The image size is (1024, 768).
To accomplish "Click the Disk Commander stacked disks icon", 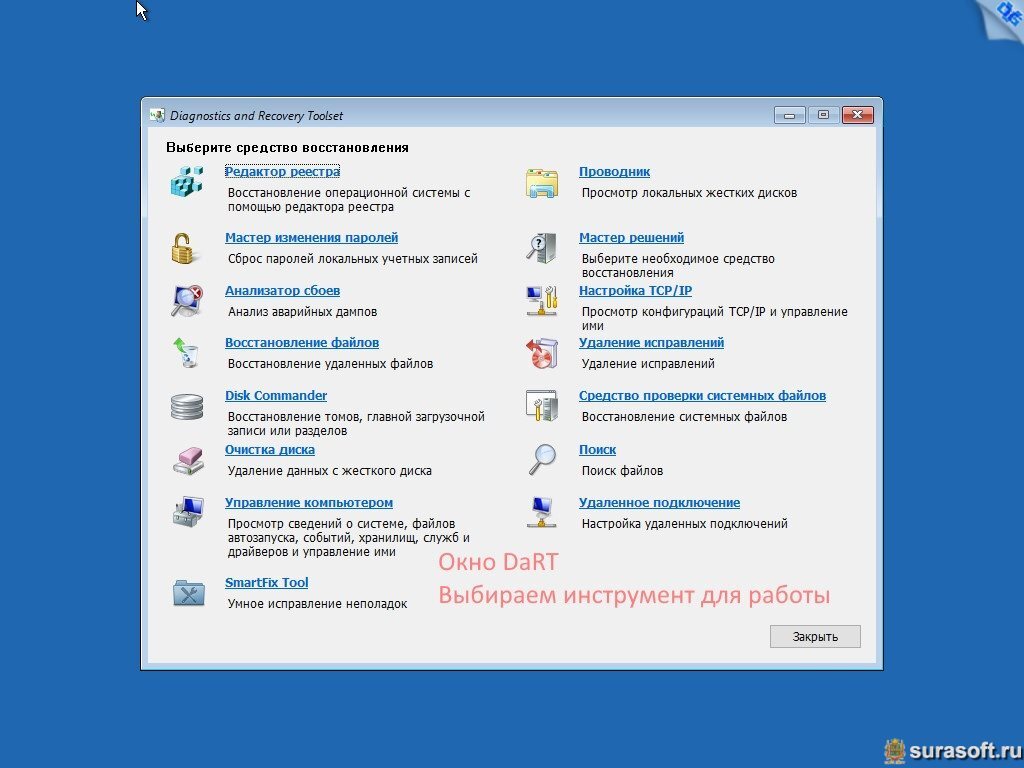I will pos(187,406).
